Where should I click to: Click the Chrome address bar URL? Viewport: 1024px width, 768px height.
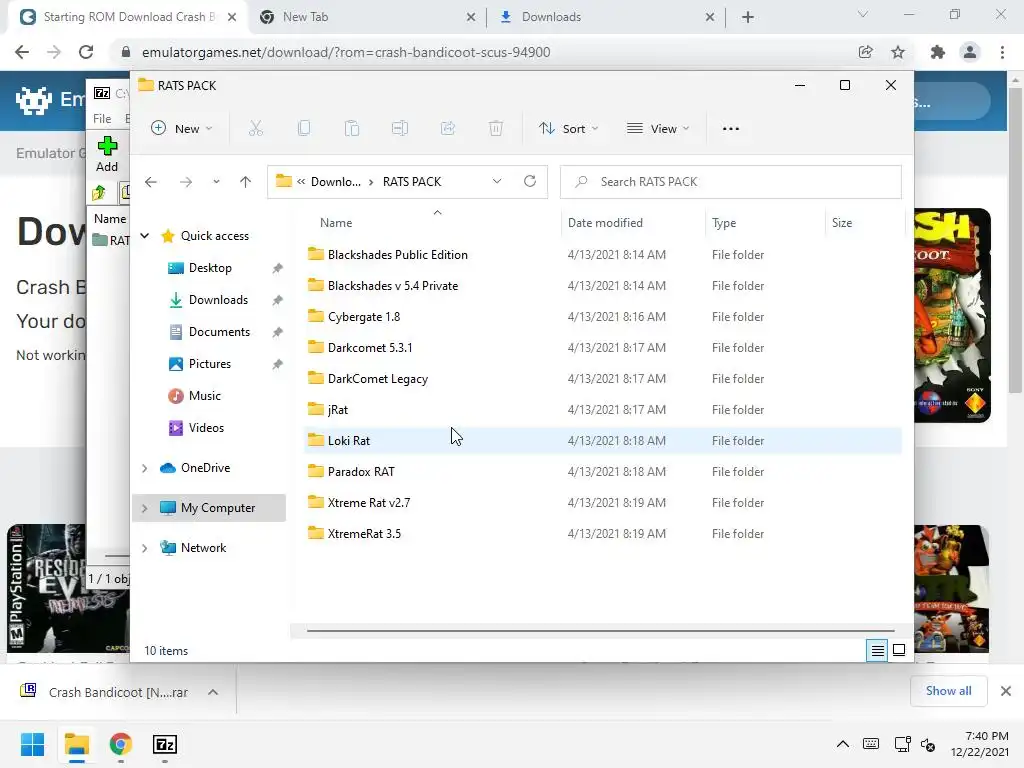coord(346,52)
